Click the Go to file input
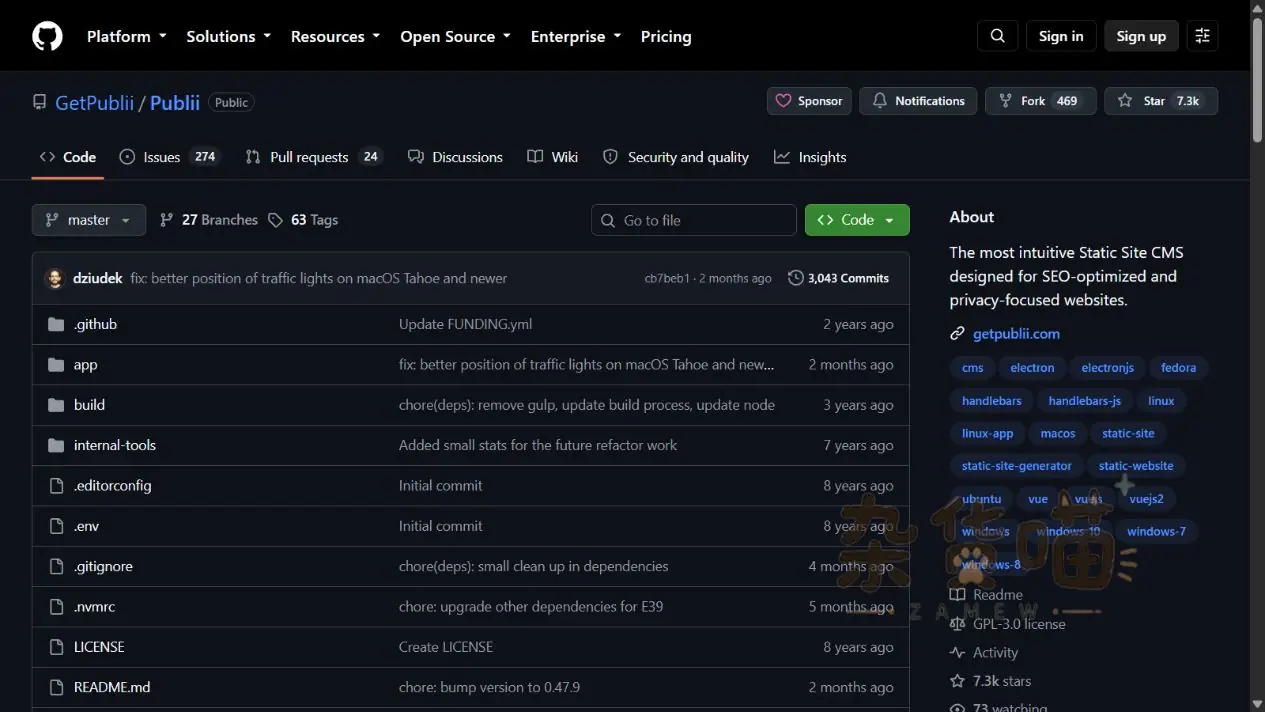This screenshot has width=1265, height=712. [x=694, y=220]
